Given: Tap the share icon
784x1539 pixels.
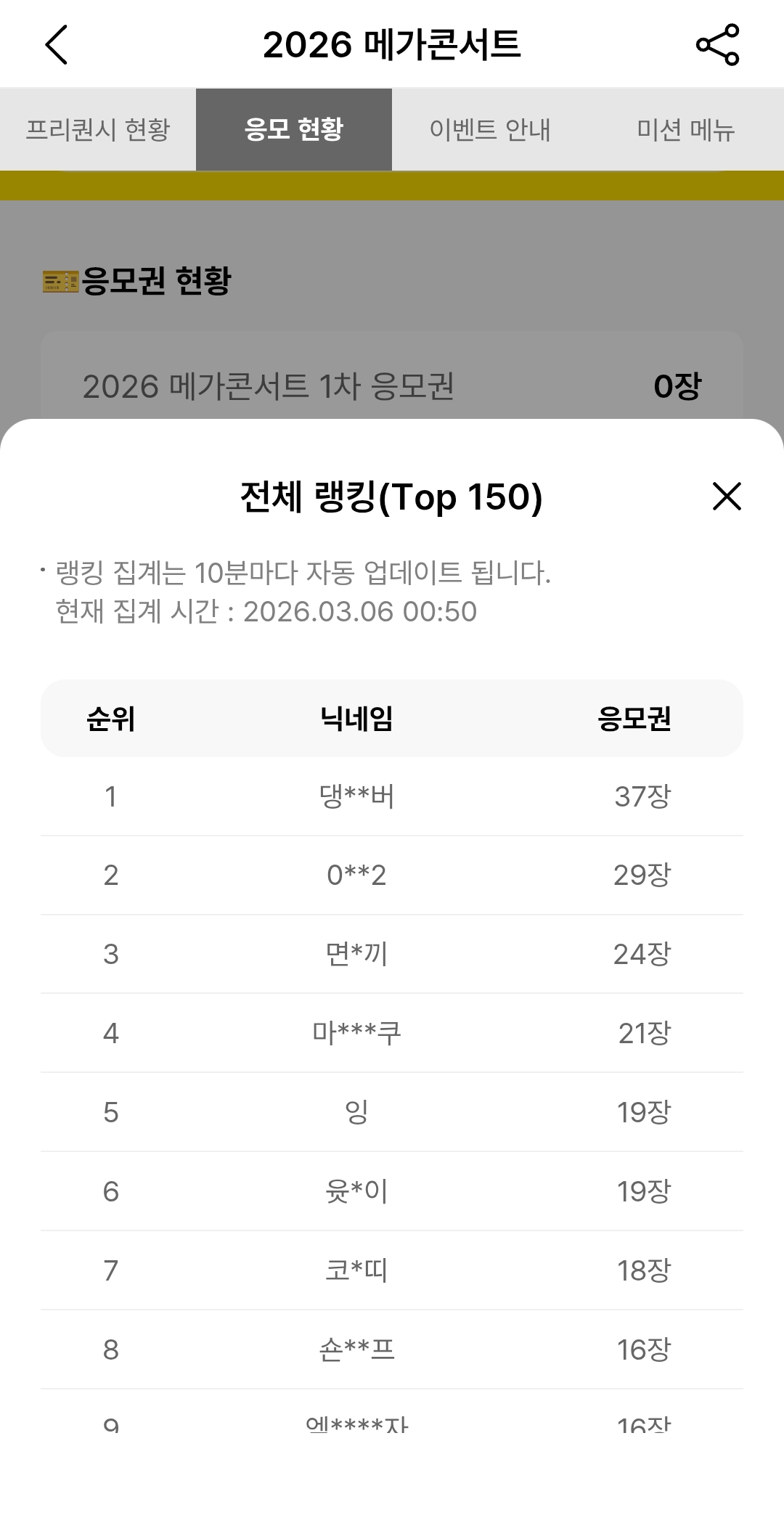Looking at the screenshot, I should tap(717, 45).
